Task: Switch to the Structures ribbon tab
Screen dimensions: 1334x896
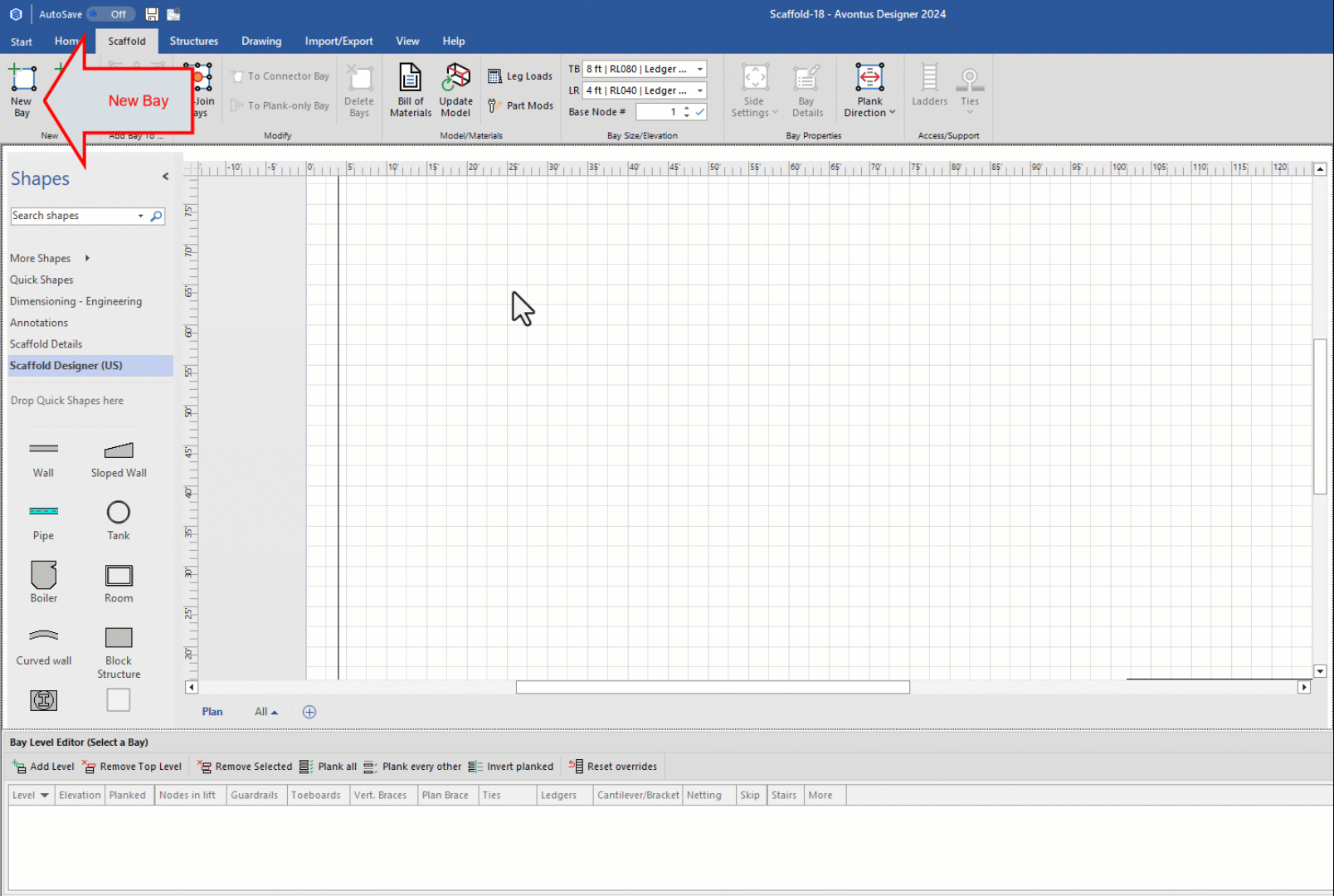Action: [194, 41]
